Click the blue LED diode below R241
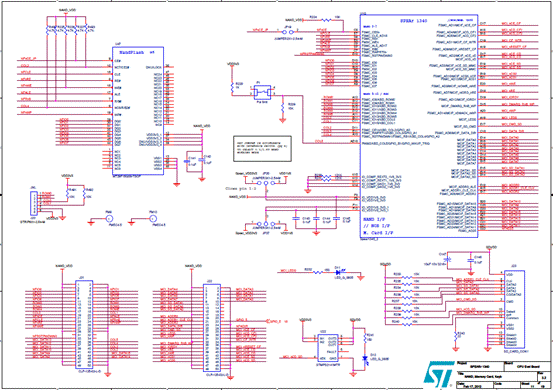 [365, 359]
